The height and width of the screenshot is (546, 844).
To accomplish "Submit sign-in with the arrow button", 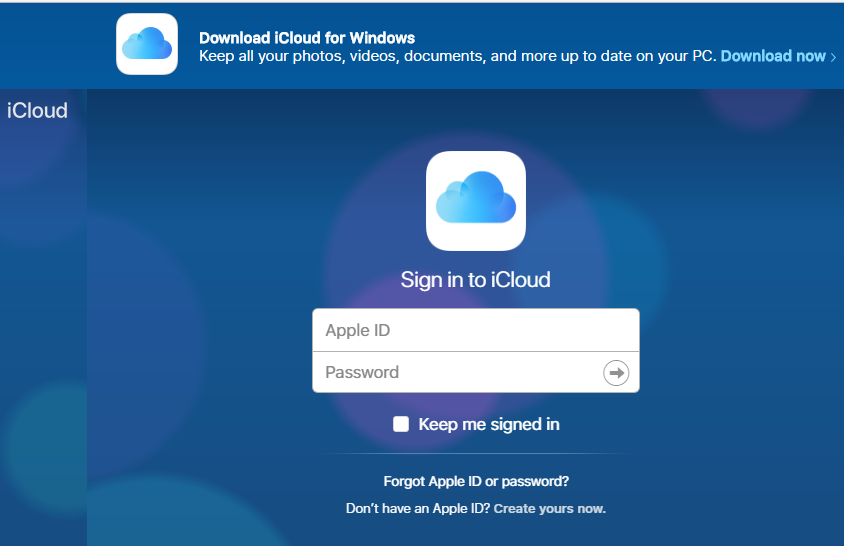I will click(x=616, y=373).
